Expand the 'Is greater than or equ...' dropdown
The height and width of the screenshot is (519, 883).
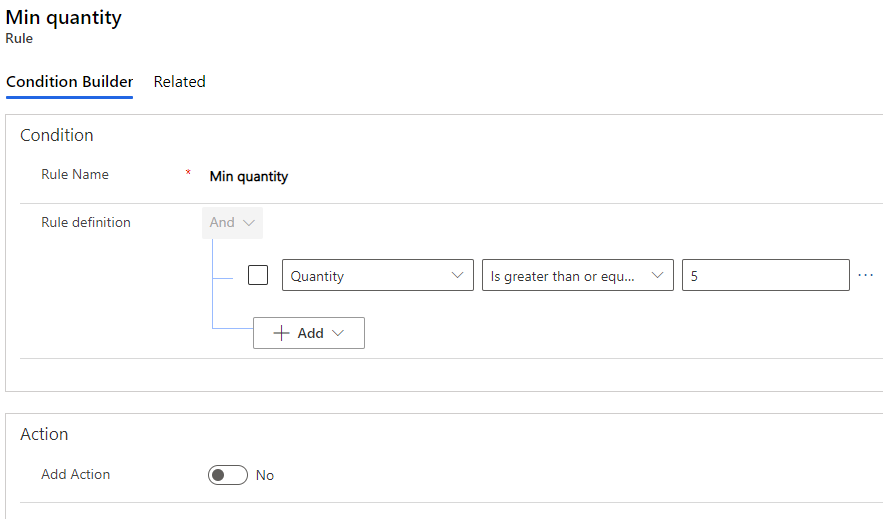click(577, 276)
